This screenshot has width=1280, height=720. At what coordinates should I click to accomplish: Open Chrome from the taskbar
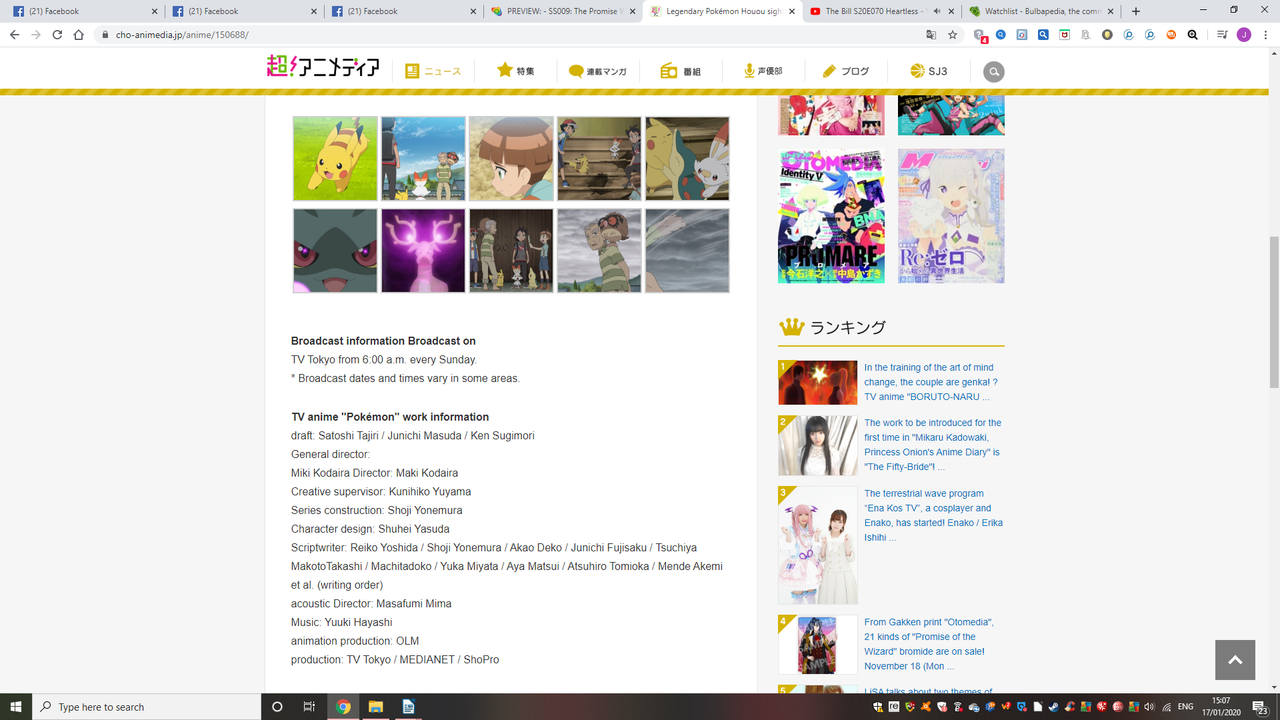click(343, 707)
